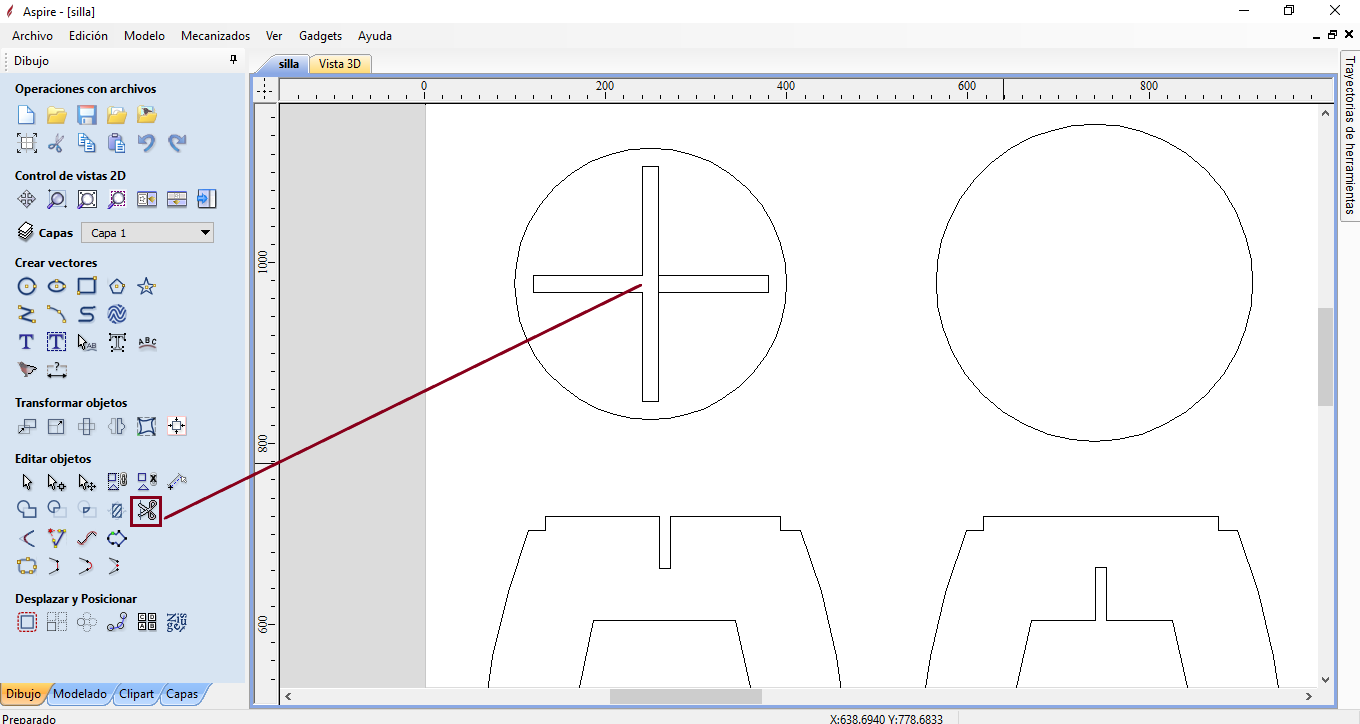
Task: Choose the plain arrow Selection tool
Action: click(x=27, y=483)
